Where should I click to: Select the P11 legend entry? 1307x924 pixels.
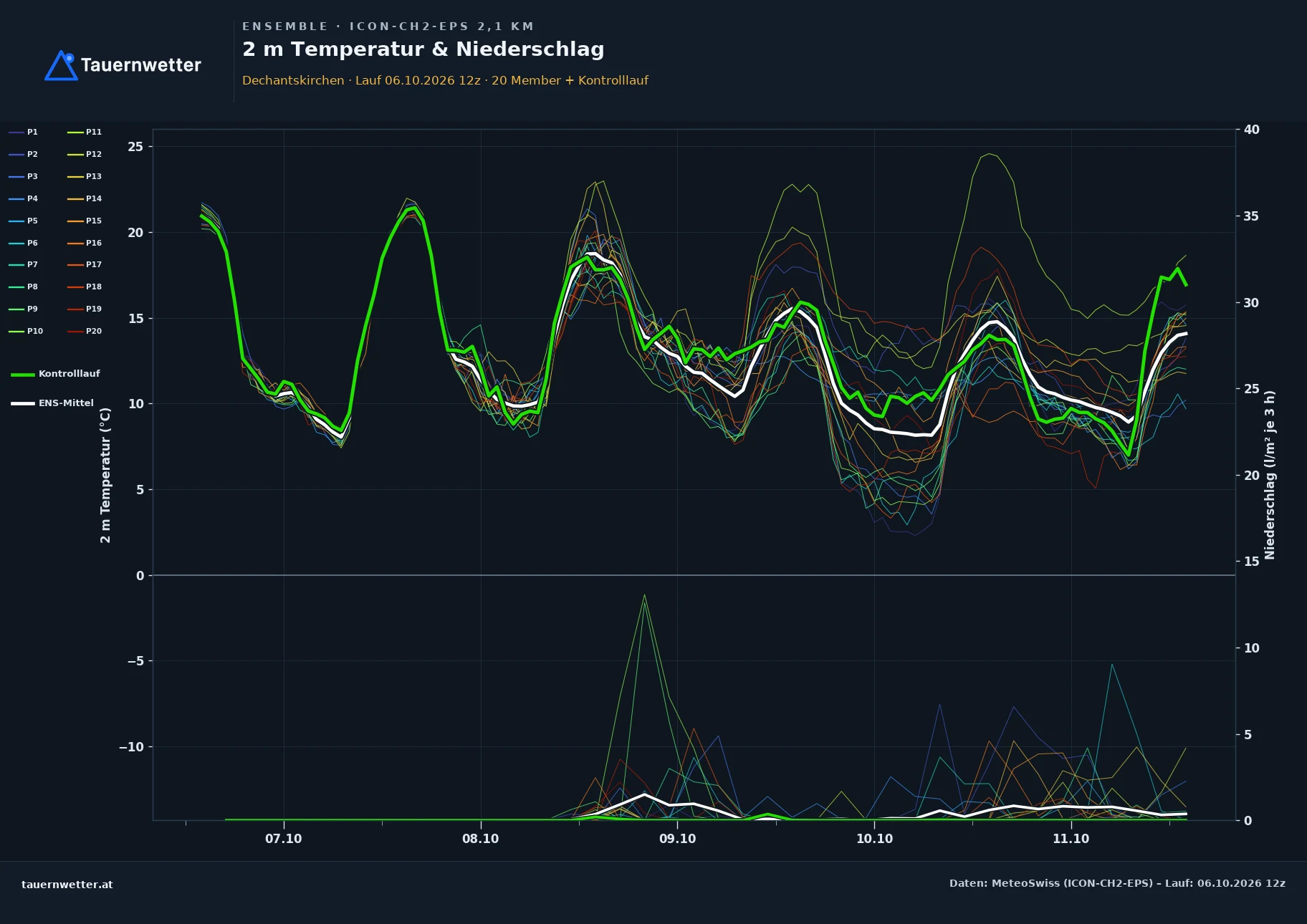[x=85, y=132]
